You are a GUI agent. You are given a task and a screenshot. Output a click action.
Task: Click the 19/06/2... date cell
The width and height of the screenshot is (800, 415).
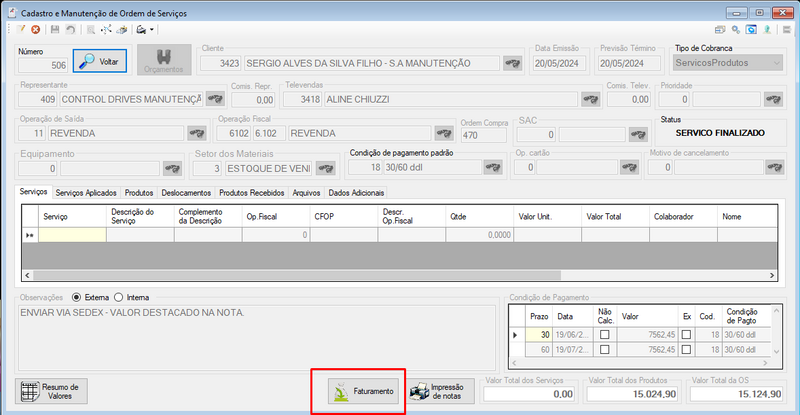(572, 335)
